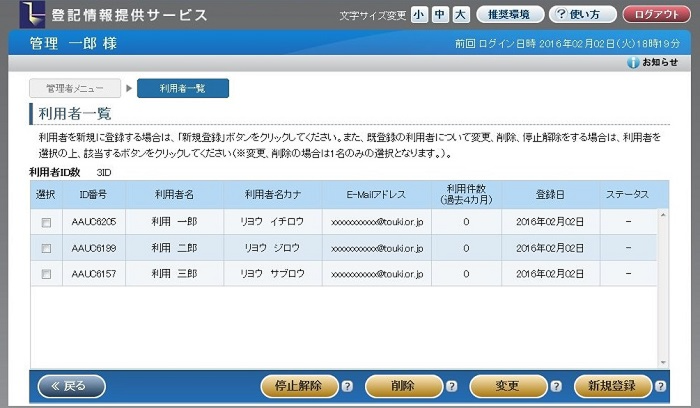
Task: Open the お知らせ info icon
Action: click(x=633, y=62)
